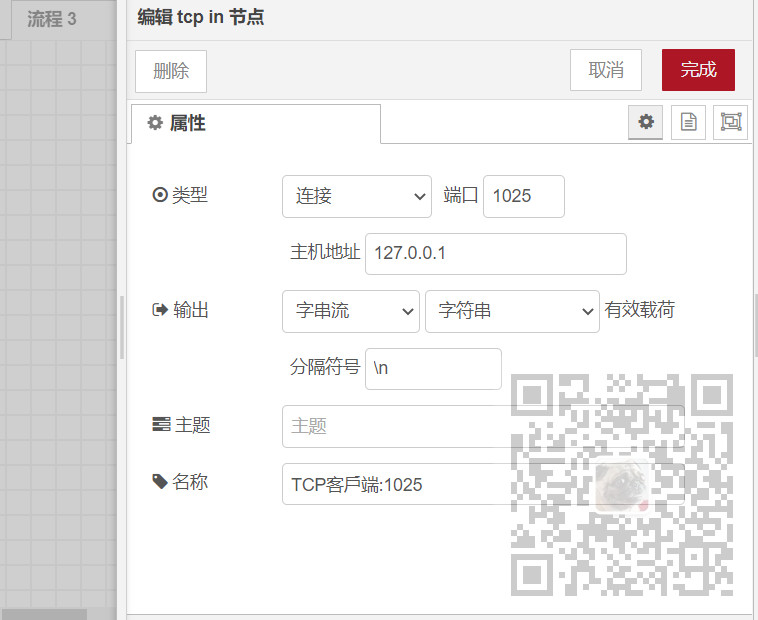Open the 字符串 payload type dropdown

512,311
